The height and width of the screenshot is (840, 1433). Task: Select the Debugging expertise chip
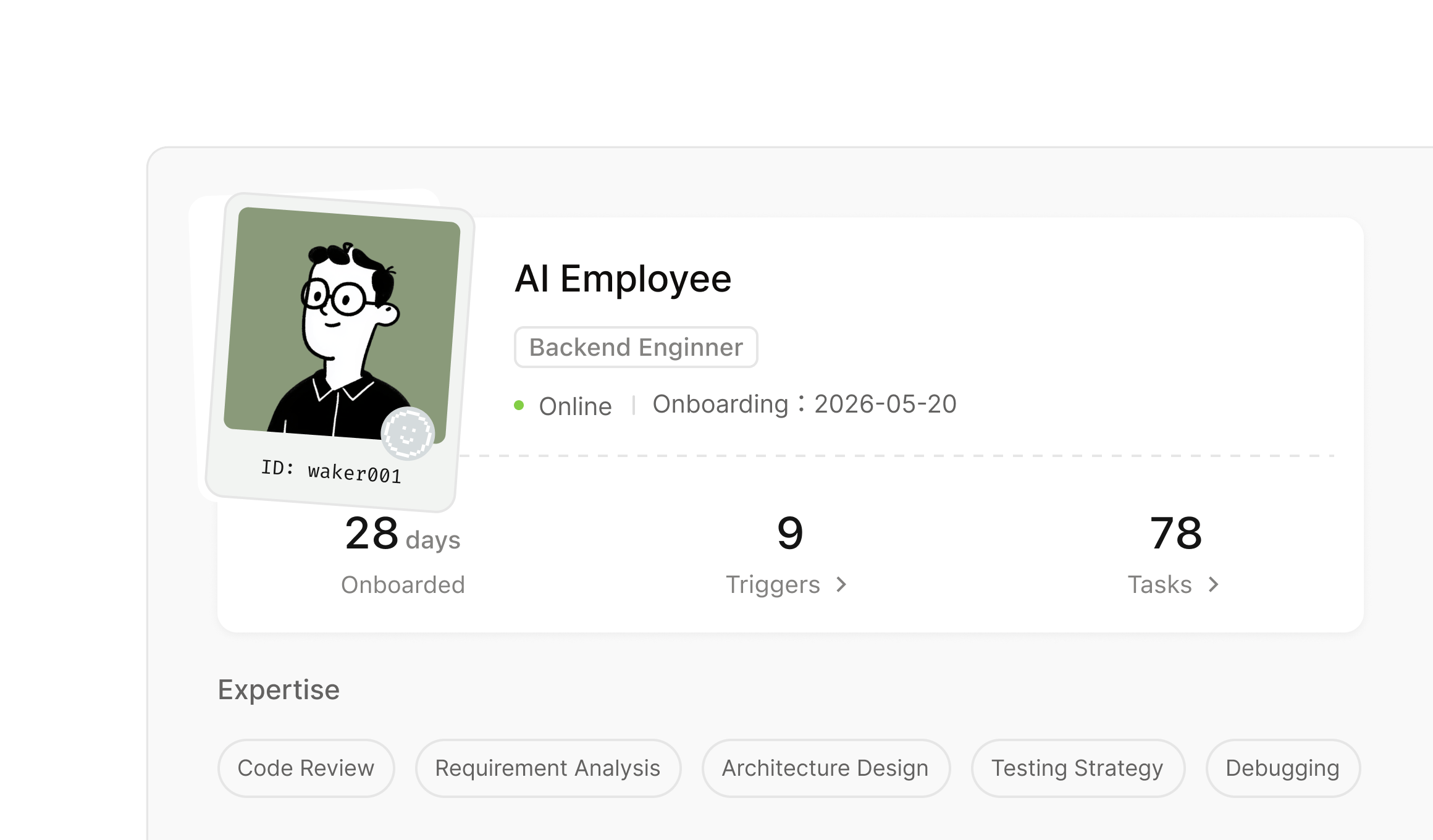coord(1282,768)
